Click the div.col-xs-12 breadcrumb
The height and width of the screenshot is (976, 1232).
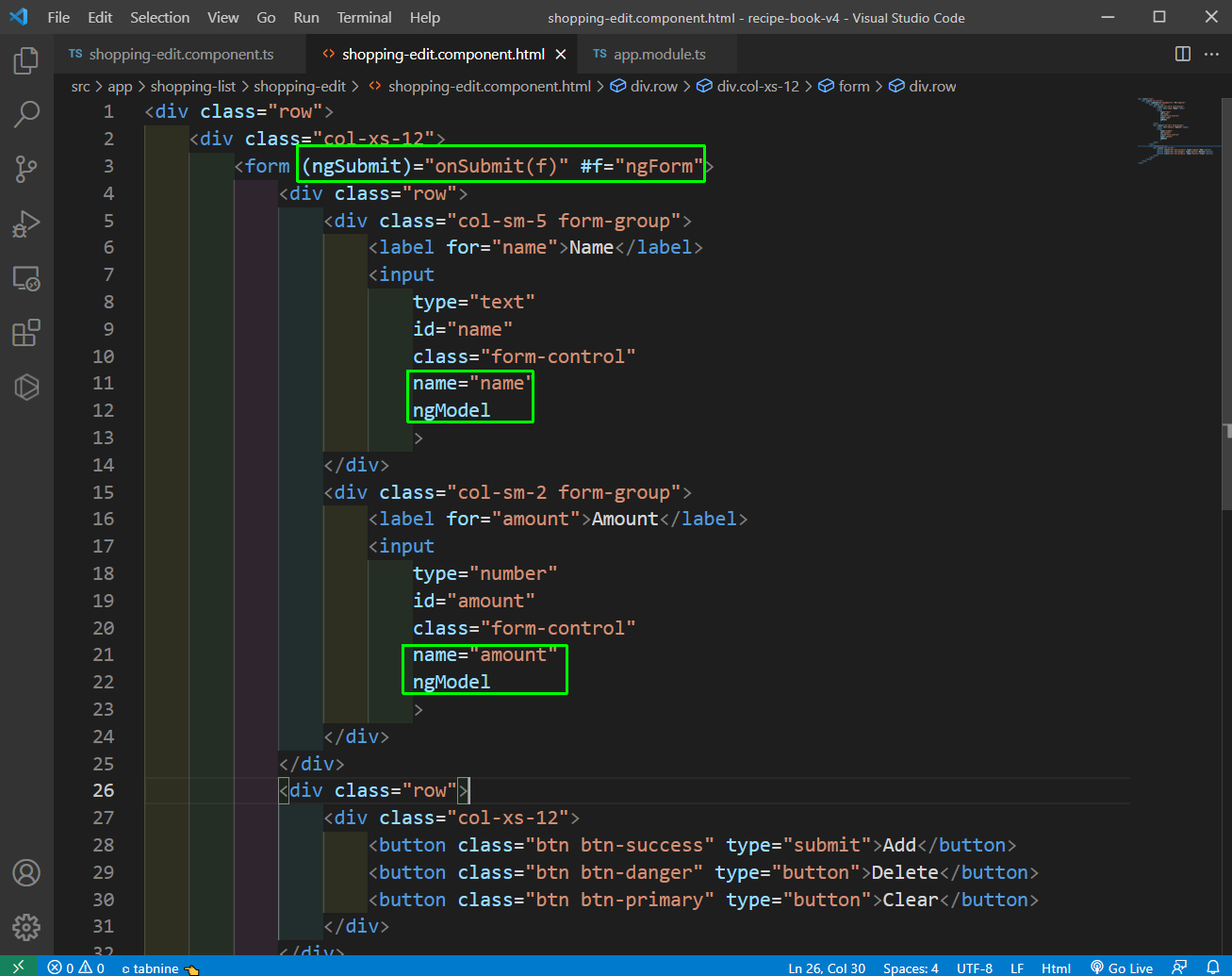click(x=748, y=87)
